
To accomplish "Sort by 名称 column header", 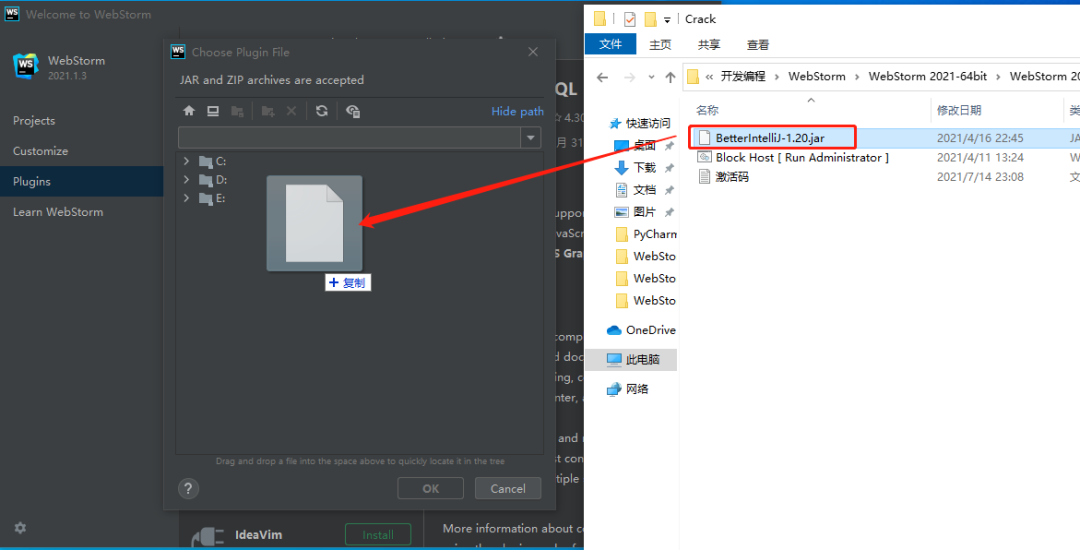I will (x=707, y=110).
